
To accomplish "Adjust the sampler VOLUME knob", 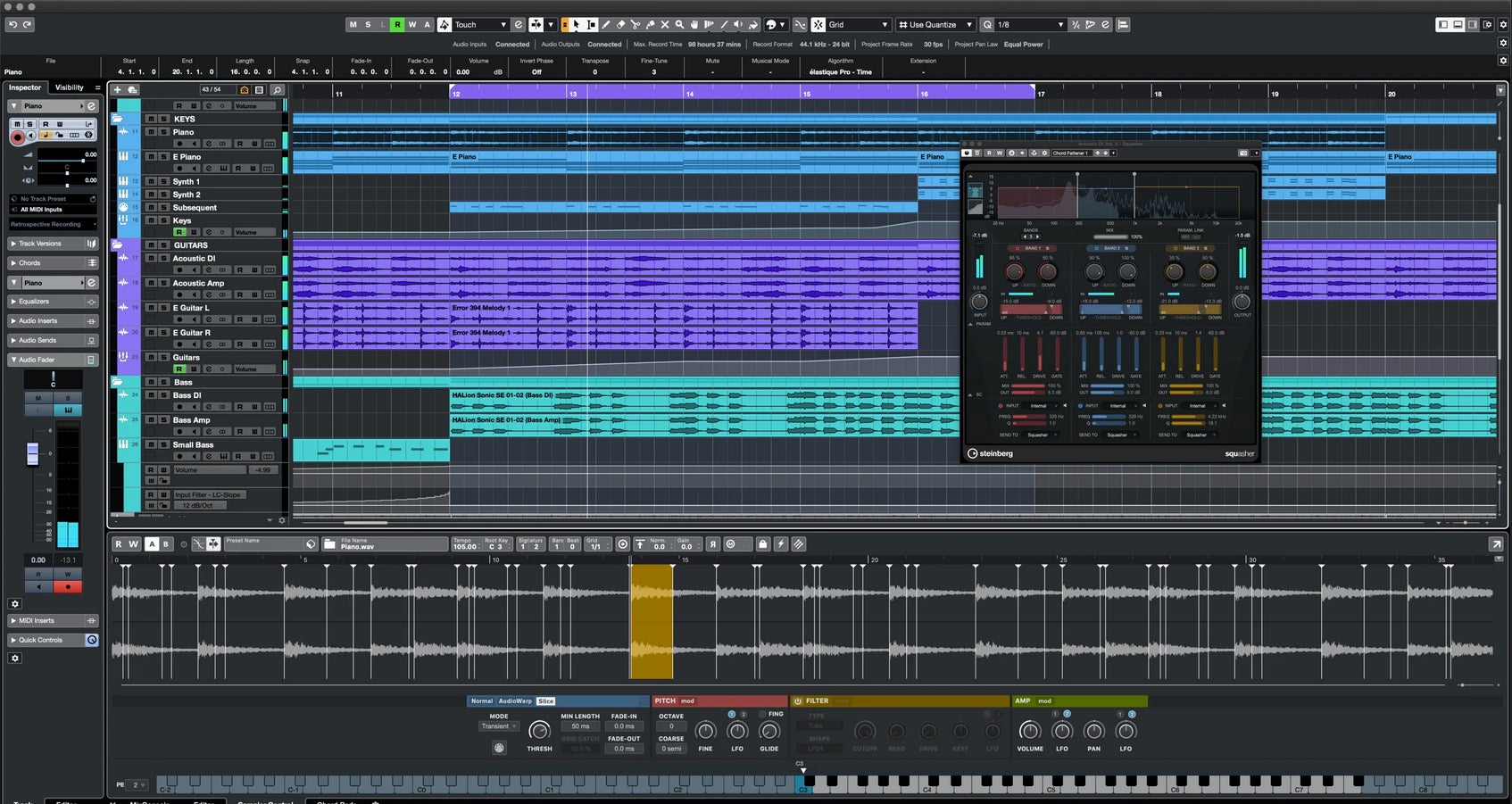I will [1029, 731].
